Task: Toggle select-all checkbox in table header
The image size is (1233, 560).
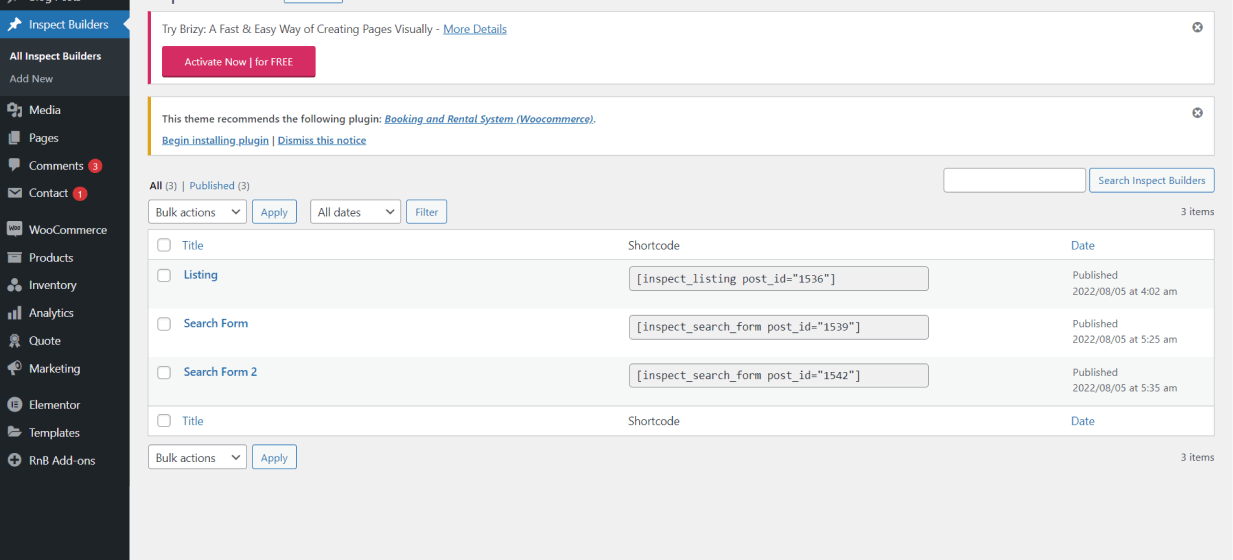Action: coord(164,246)
